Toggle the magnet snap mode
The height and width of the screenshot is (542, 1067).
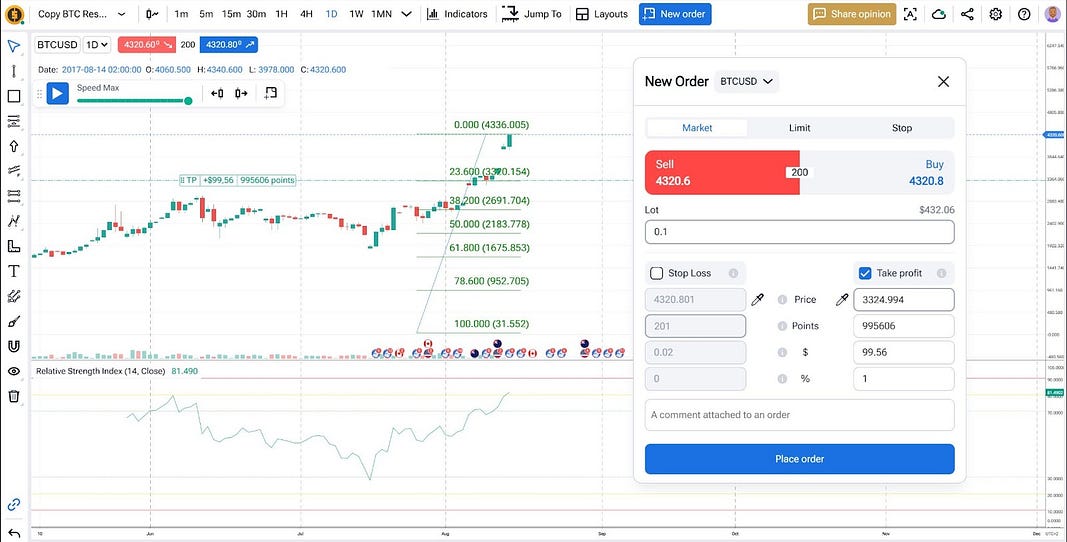point(14,346)
